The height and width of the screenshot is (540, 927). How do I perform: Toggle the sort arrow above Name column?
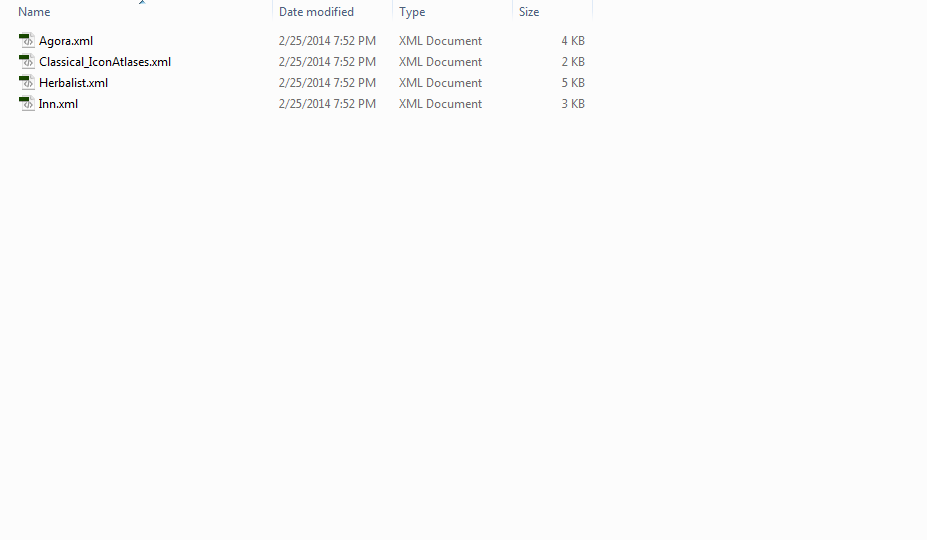[x=142, y=2]
